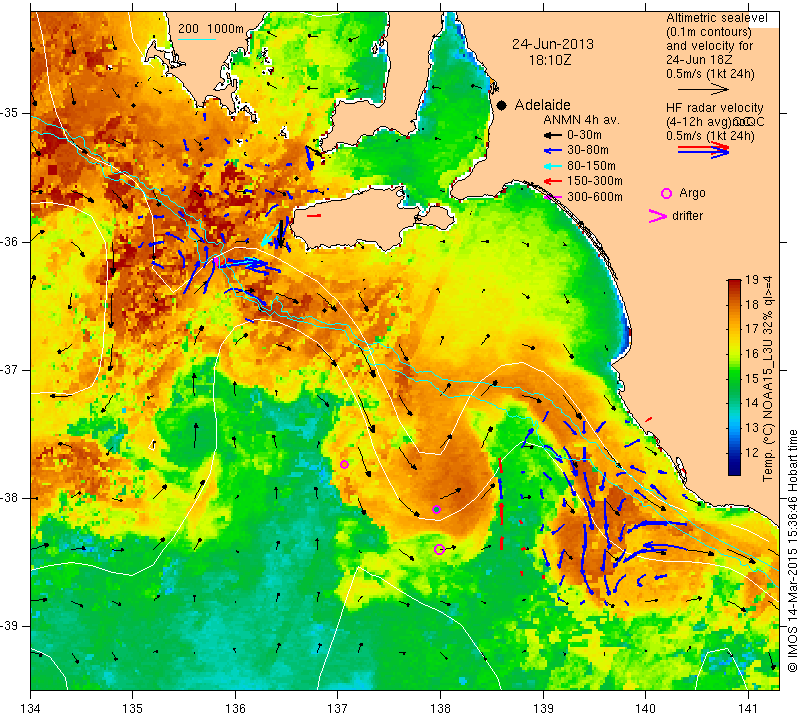The width and height of the screenshot is (800, 720).
Task: Click the temperature colorbar at 15
Action: click(734, 378)
